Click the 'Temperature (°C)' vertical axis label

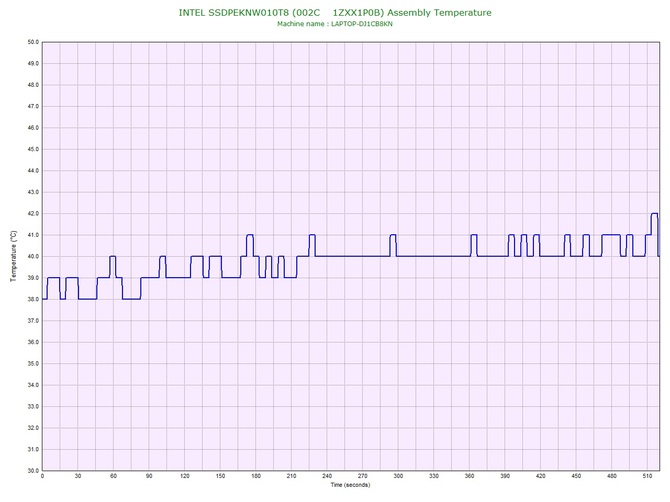14,256
